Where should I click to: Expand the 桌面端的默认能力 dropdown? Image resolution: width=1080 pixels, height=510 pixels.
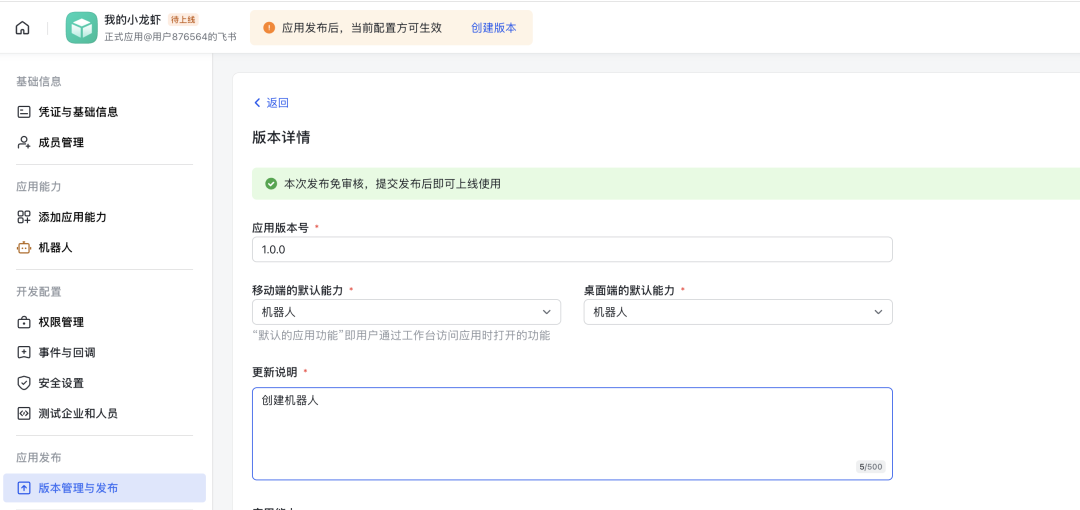point(738,312)
